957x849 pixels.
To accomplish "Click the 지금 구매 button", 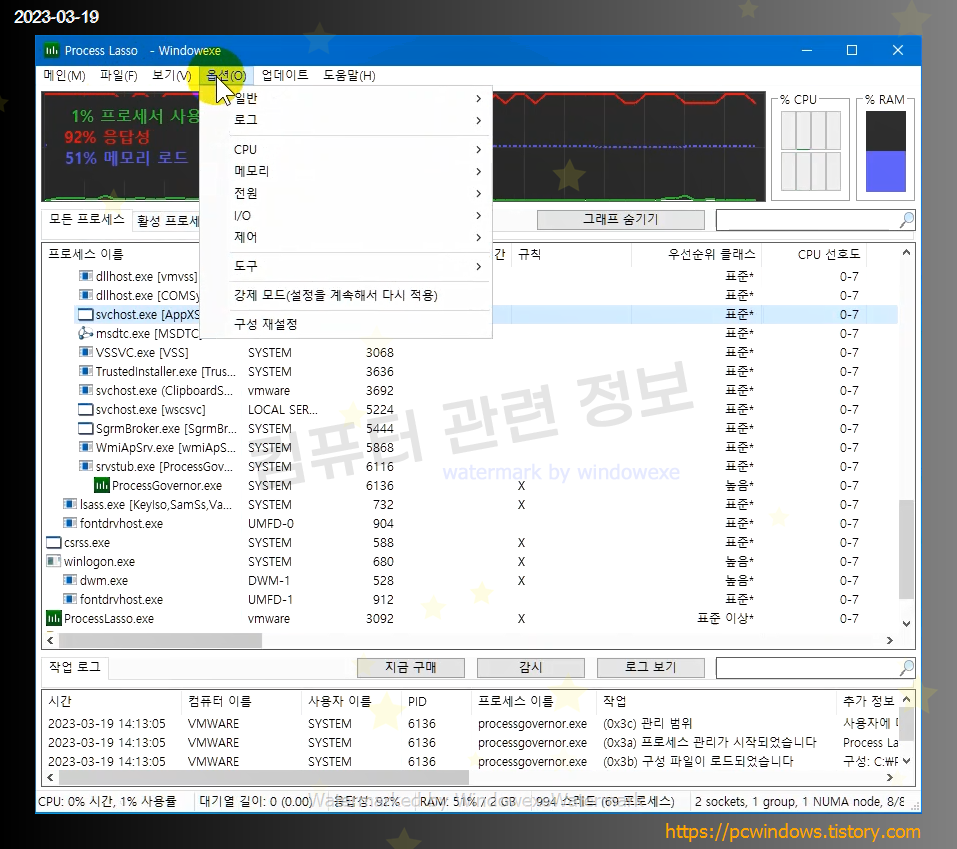I will coord(411,668).
